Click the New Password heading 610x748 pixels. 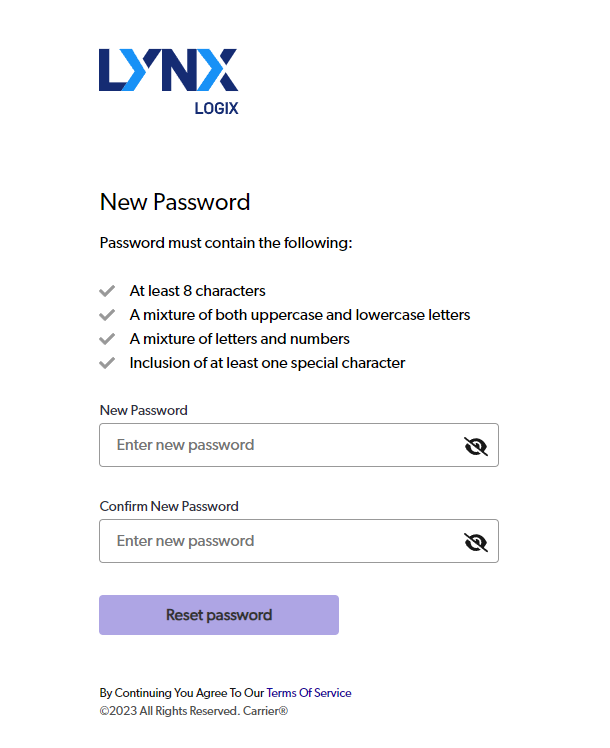175,202
